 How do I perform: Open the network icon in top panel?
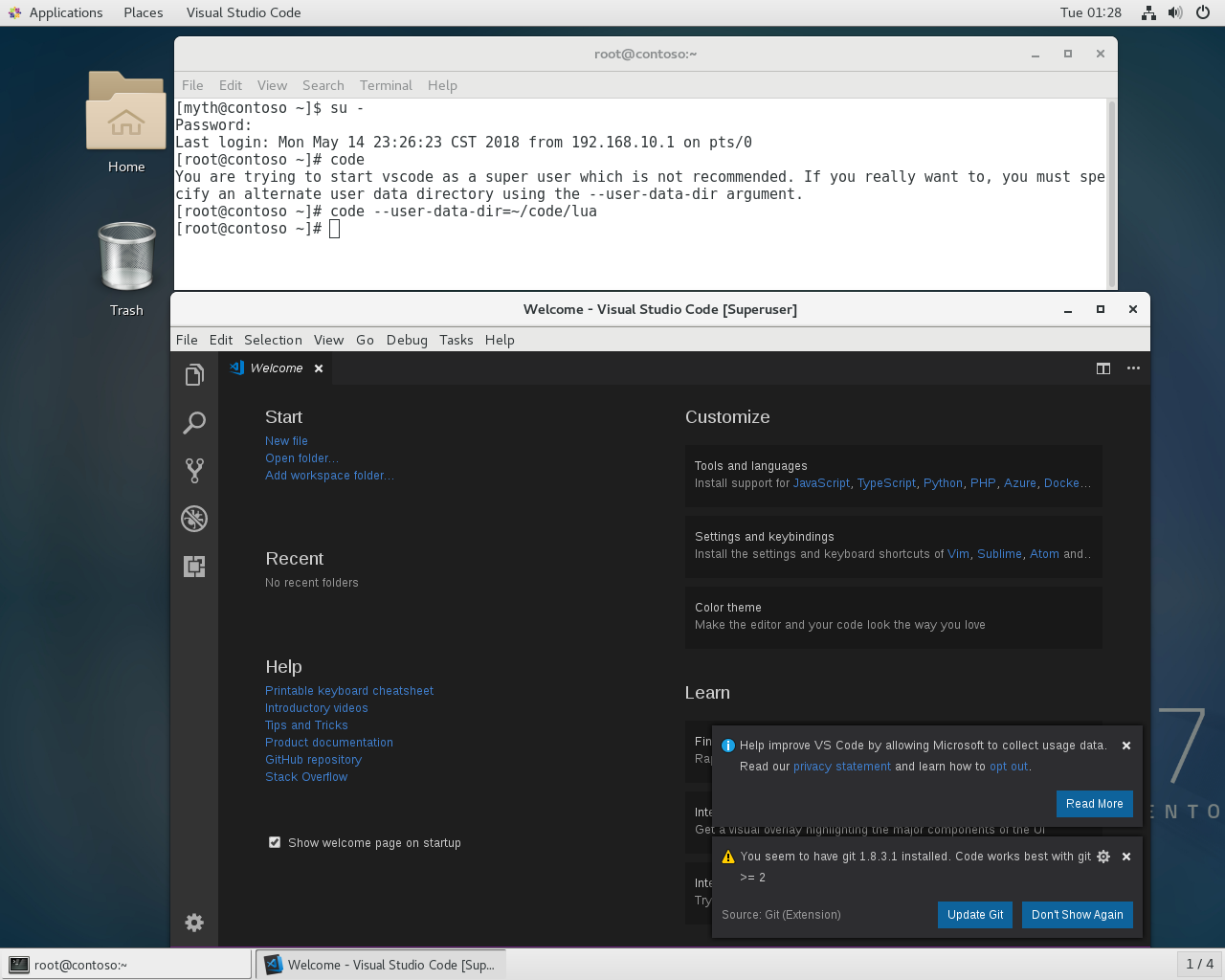pos(1148,12)
